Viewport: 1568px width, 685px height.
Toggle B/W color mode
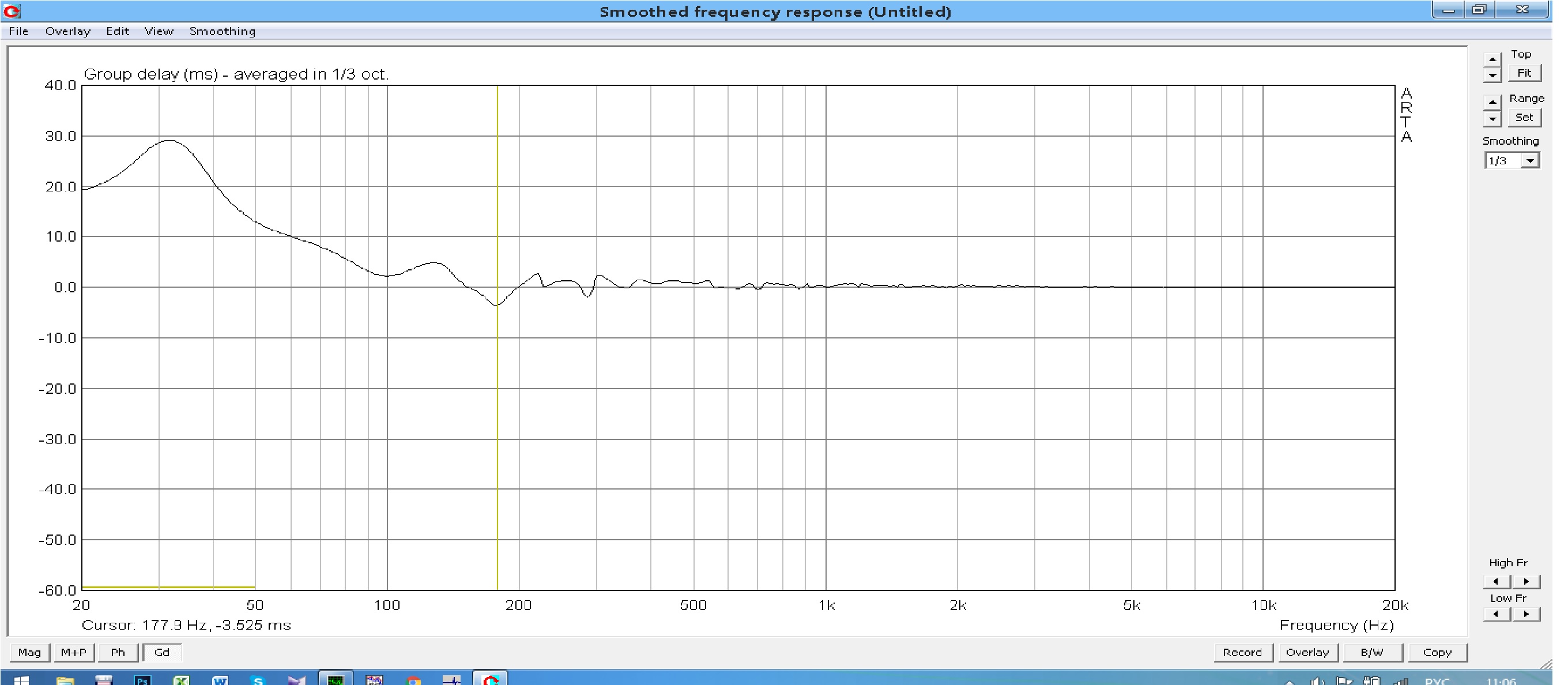[x=1372, y=652]
